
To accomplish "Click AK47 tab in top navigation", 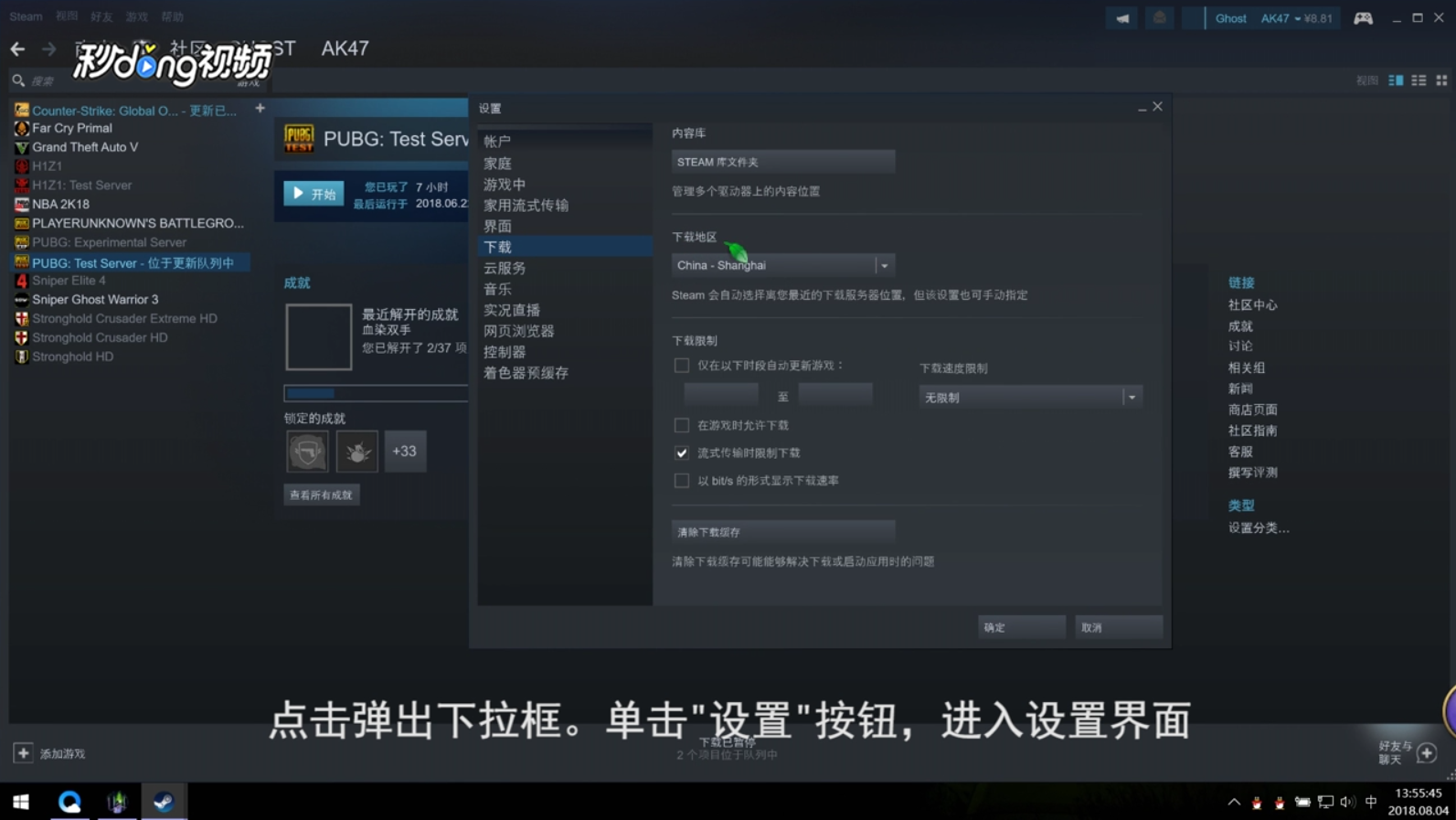I will [x=345, y=48].
